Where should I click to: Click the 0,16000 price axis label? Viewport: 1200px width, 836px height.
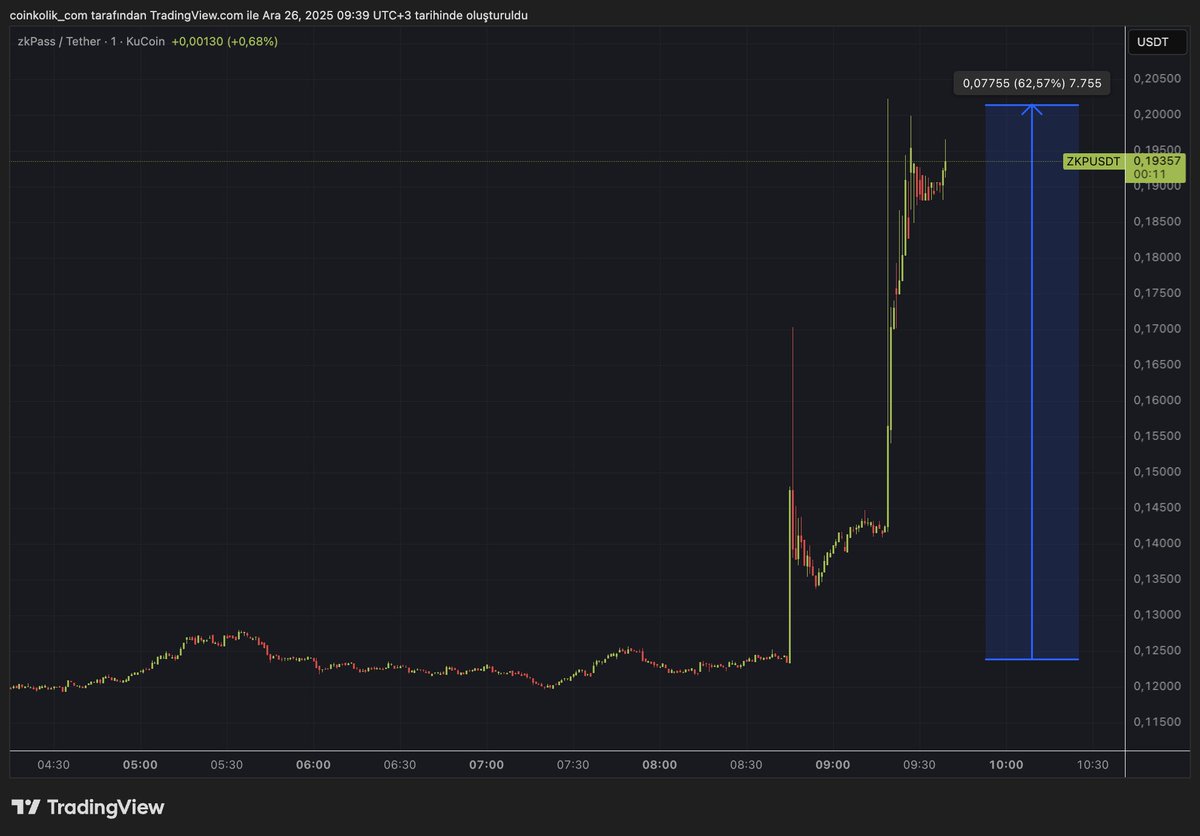pyautogui.click(x=1158, y=401)
